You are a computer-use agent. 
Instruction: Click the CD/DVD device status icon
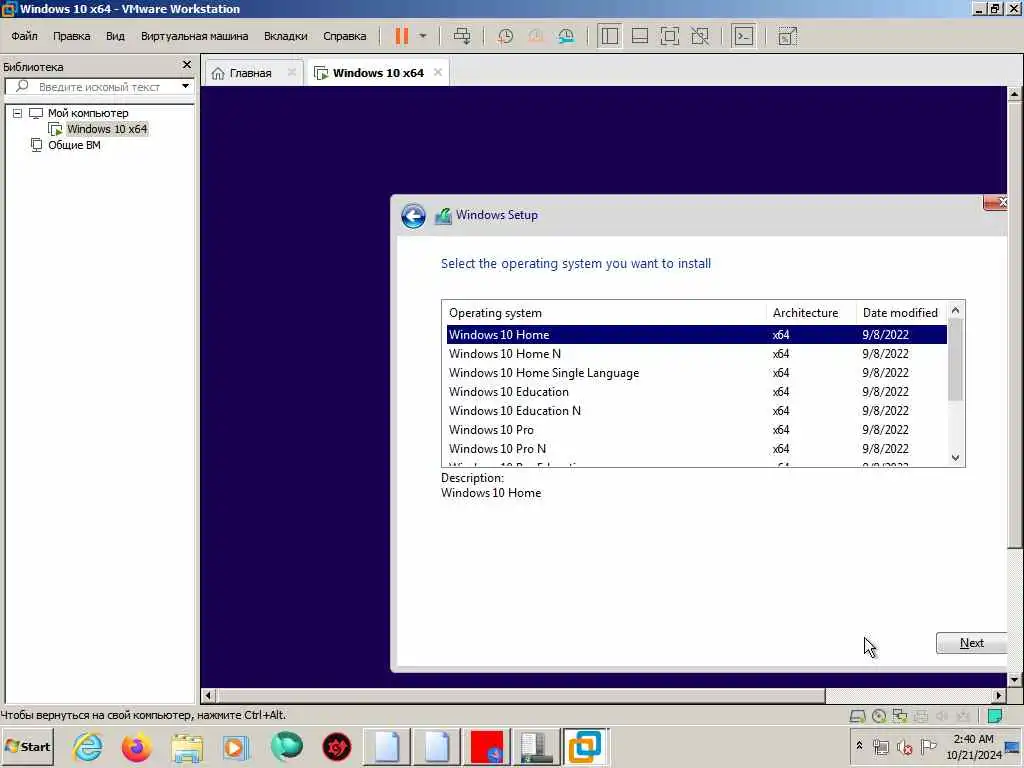pos(879,716)
